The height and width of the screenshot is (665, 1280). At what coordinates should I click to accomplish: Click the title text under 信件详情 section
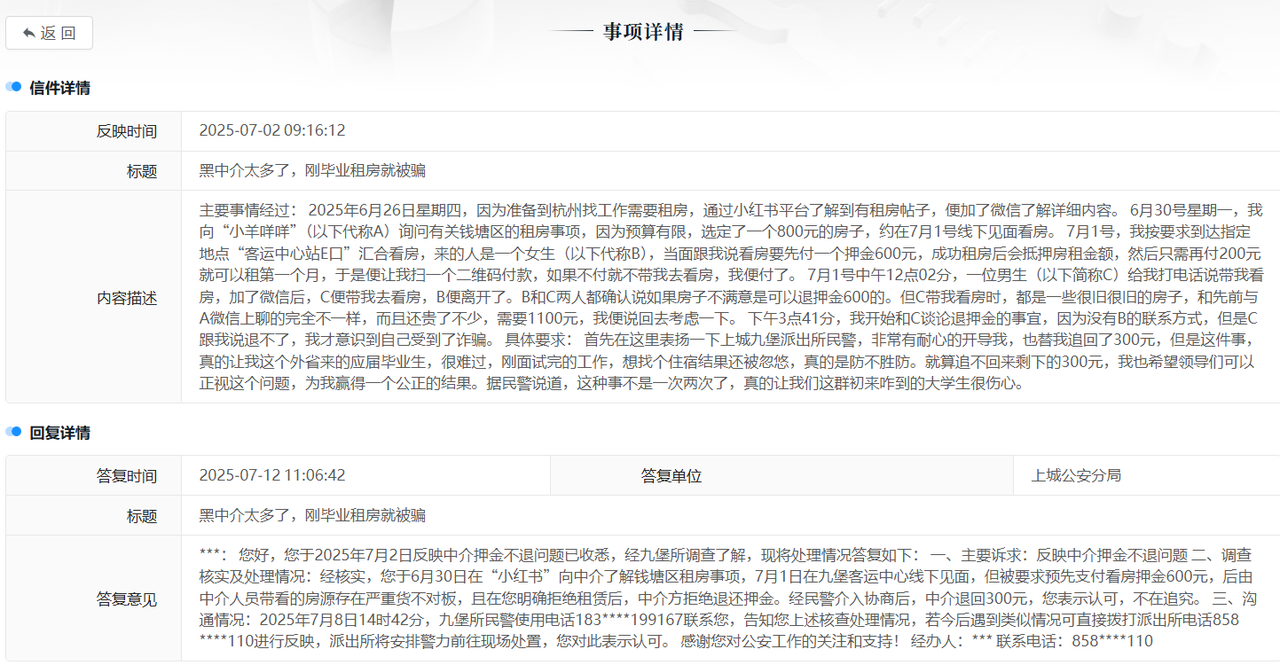point(312,171)
